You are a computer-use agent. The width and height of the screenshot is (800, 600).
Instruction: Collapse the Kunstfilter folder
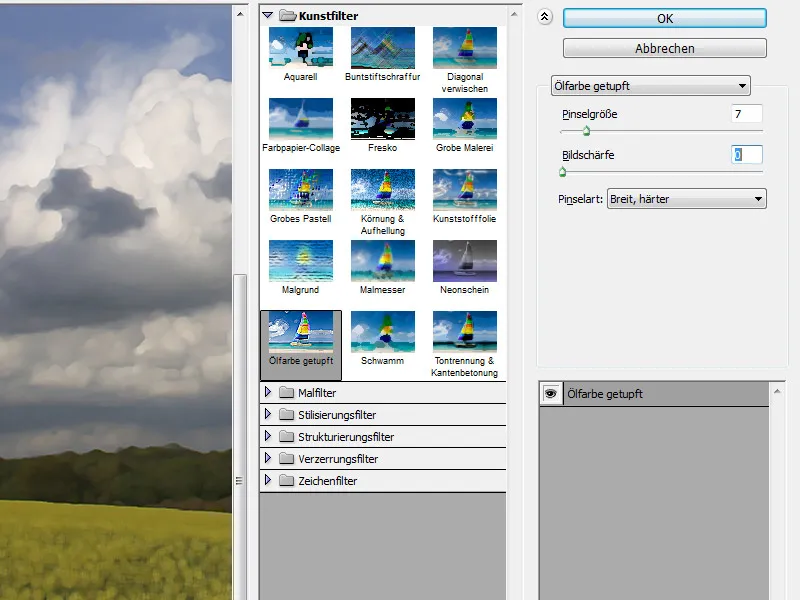click(x=266, y=16)
